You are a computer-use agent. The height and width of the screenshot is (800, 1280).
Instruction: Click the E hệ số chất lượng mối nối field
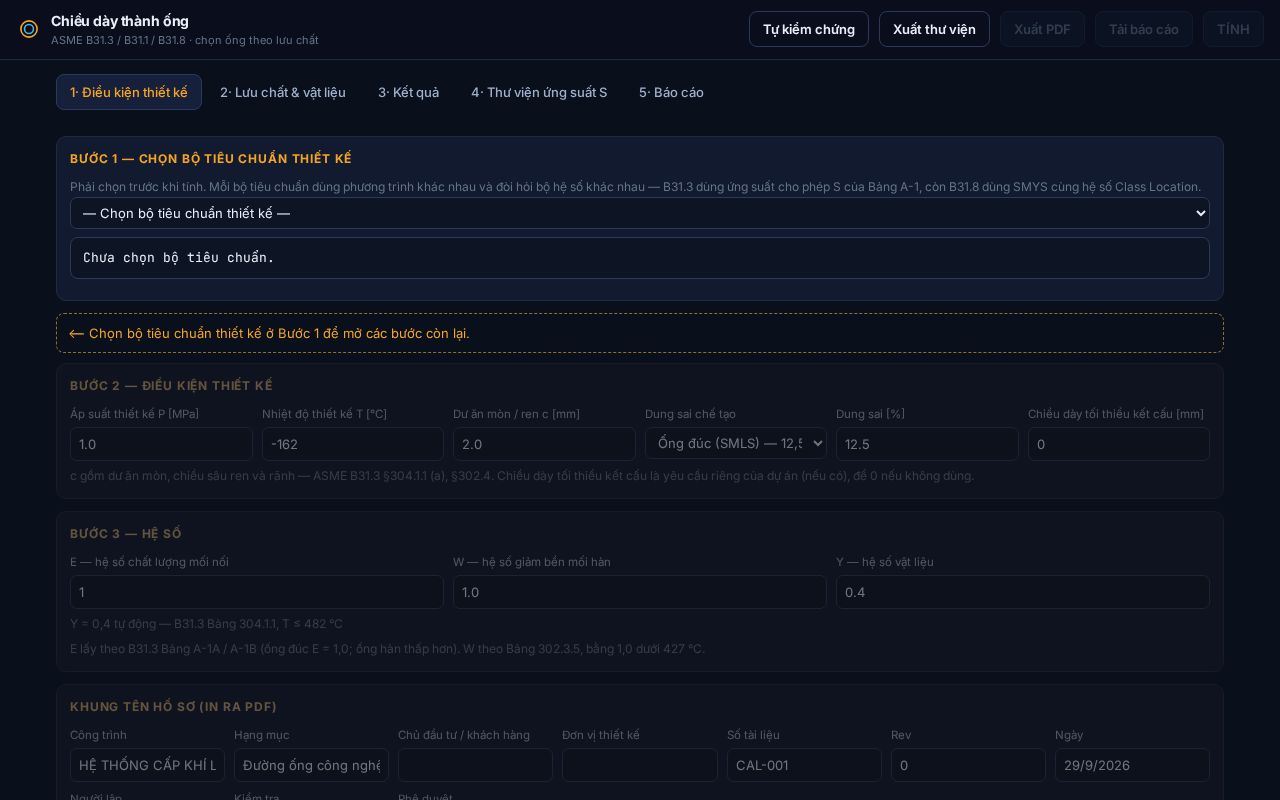[257, 592]
